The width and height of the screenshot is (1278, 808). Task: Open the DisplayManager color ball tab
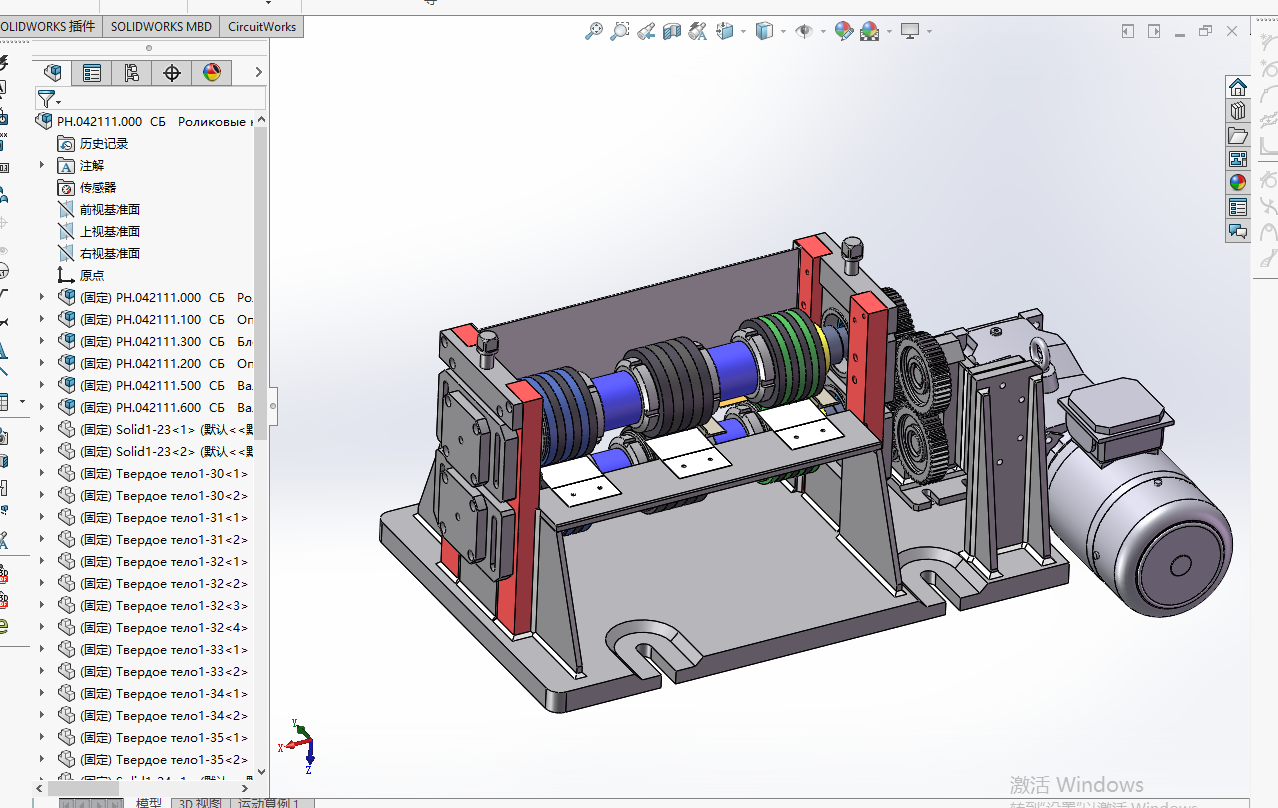point(212,72)
